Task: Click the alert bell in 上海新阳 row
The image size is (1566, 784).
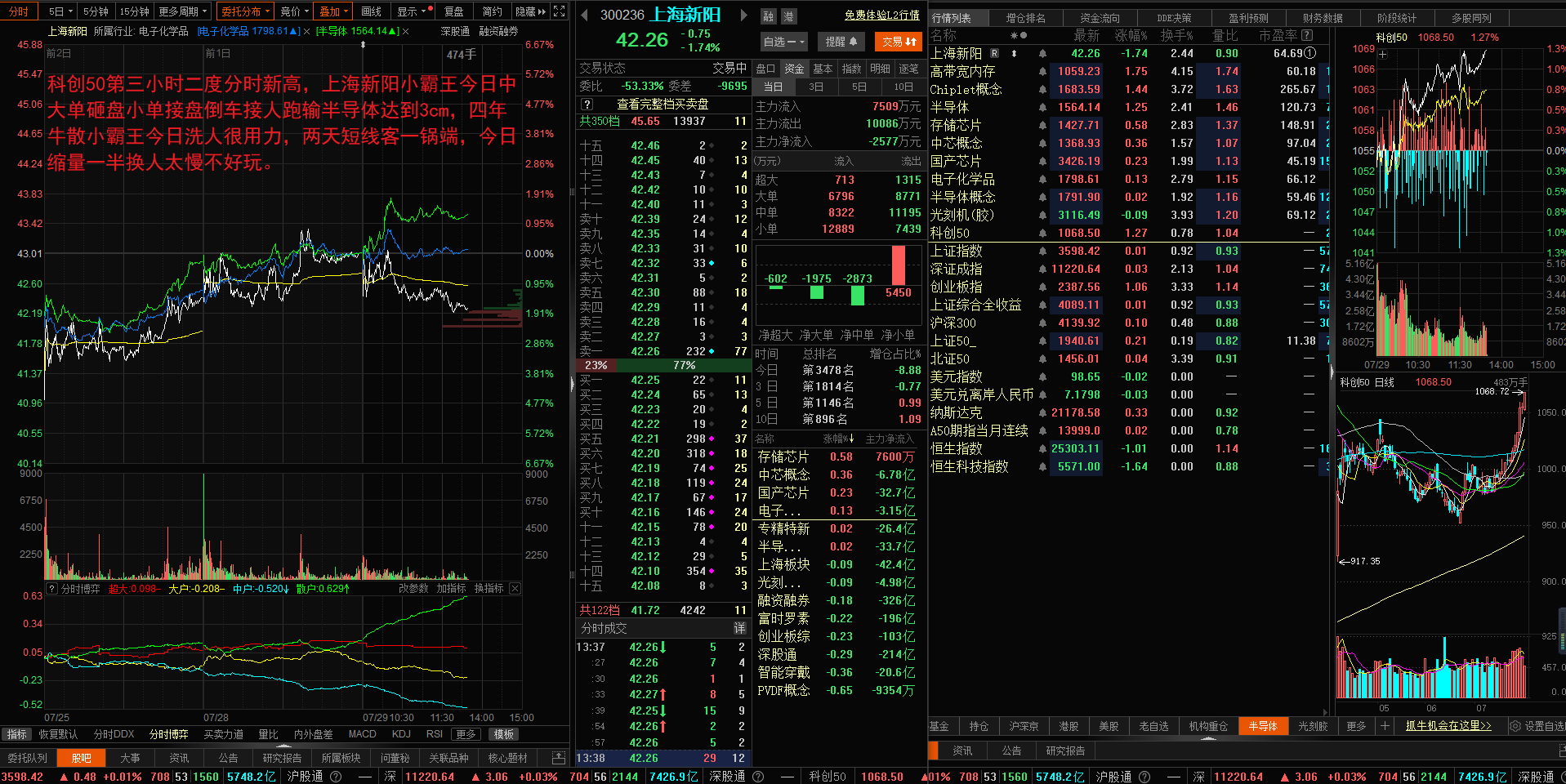Action: pos(1042,53)
